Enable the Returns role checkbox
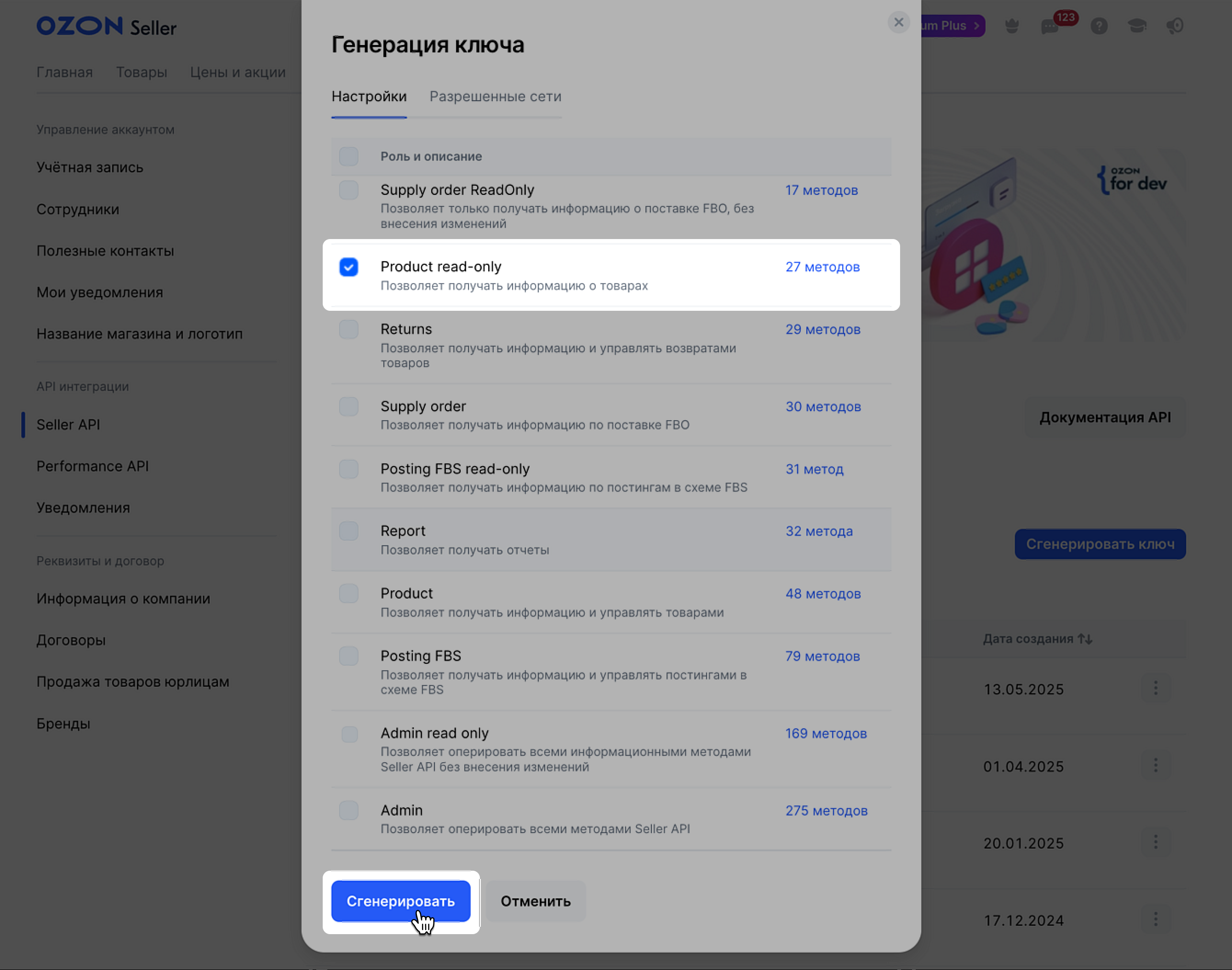 pos(348,330)
